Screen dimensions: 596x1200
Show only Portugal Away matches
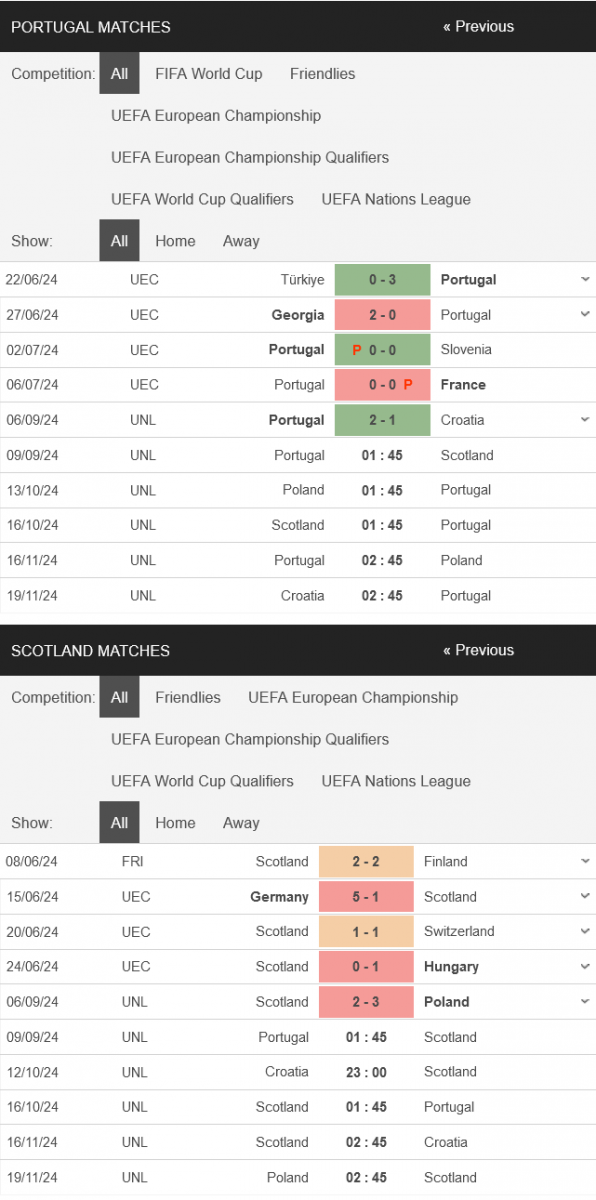point(241,241)
